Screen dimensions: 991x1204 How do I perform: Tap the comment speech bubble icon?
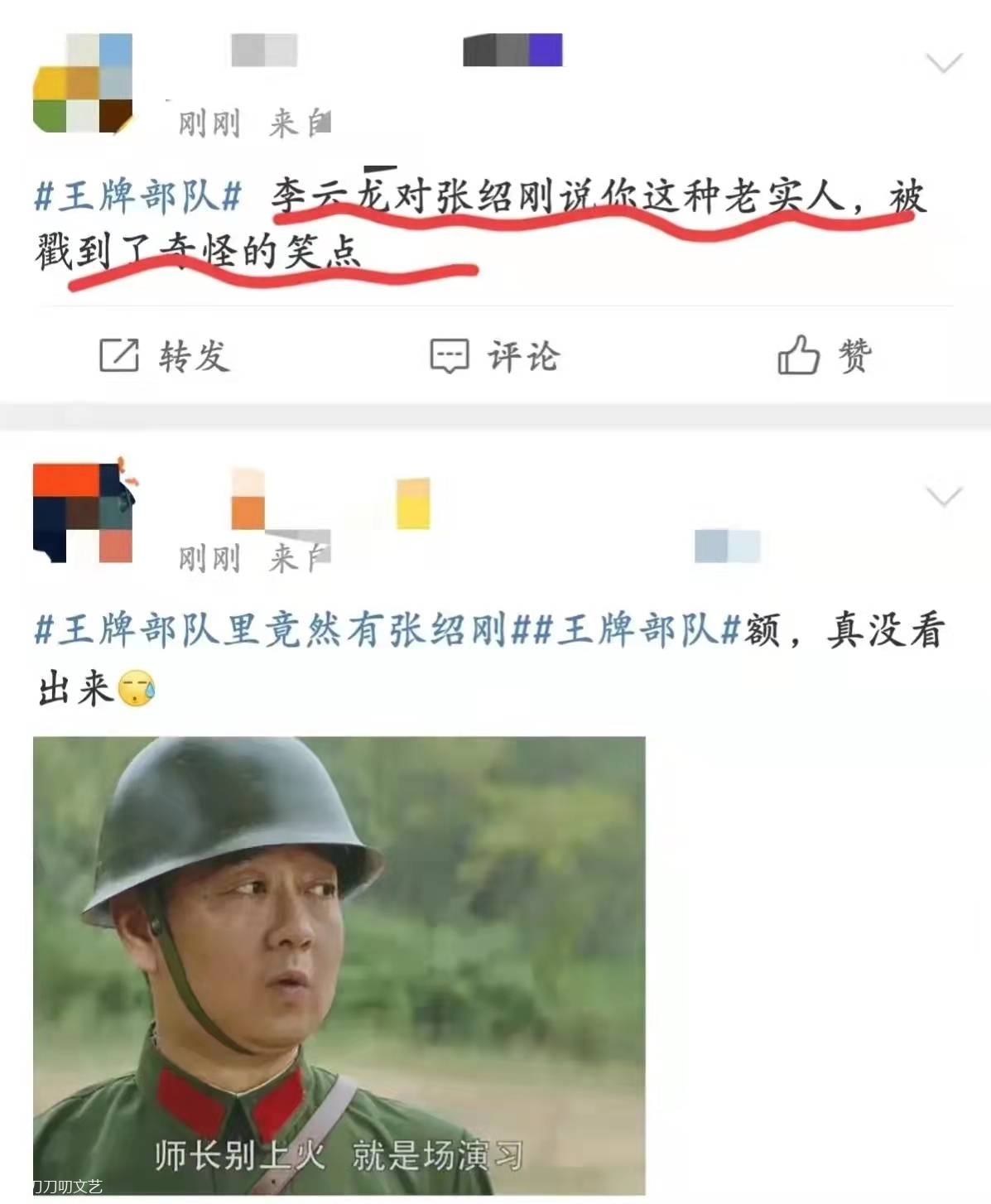coord(450,356)
